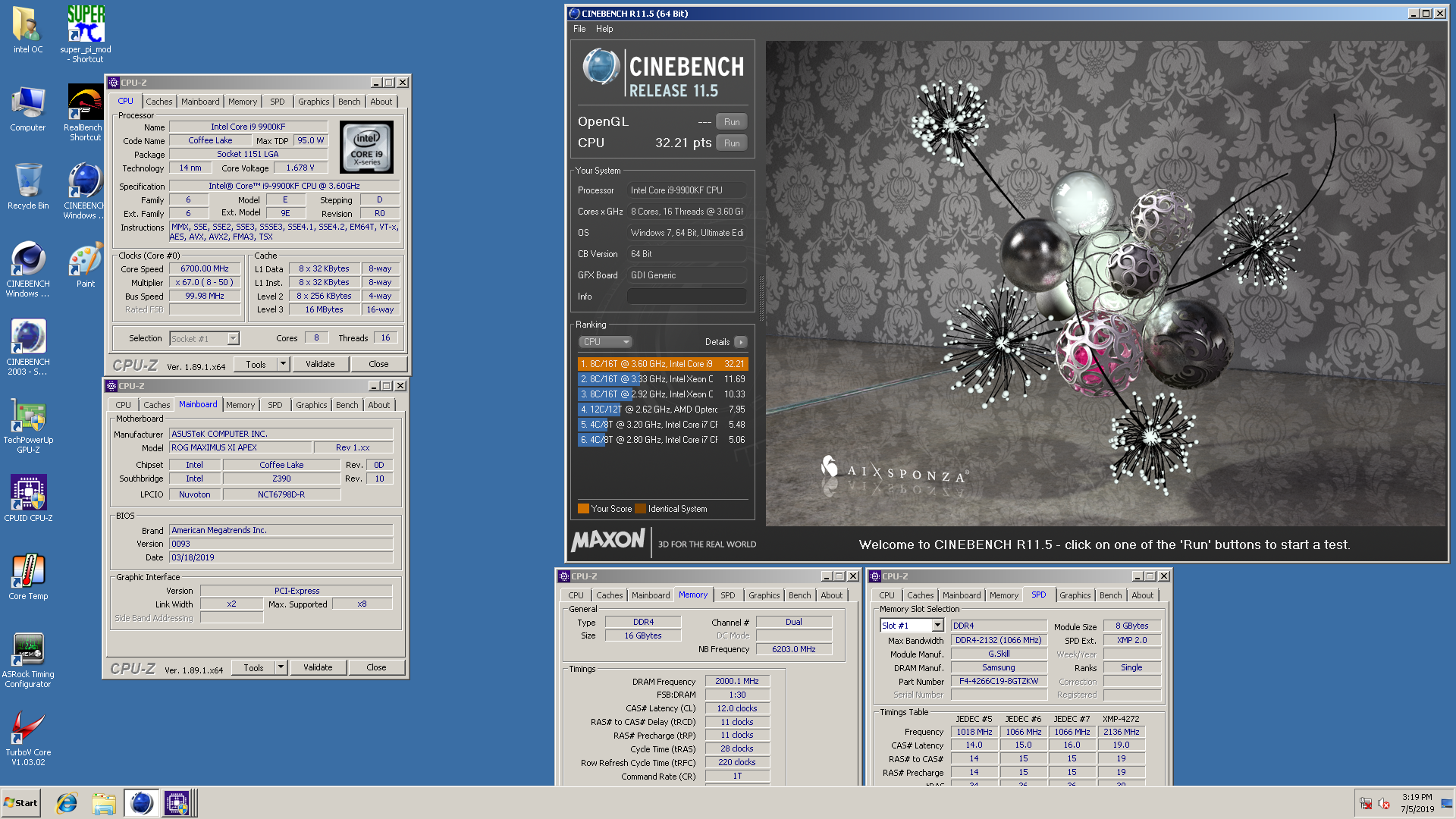Open Windows Explorer folder in taskbar
The height and width of the screenshot is (819, 1456).
pyautogui.click(x=104, y=803)
